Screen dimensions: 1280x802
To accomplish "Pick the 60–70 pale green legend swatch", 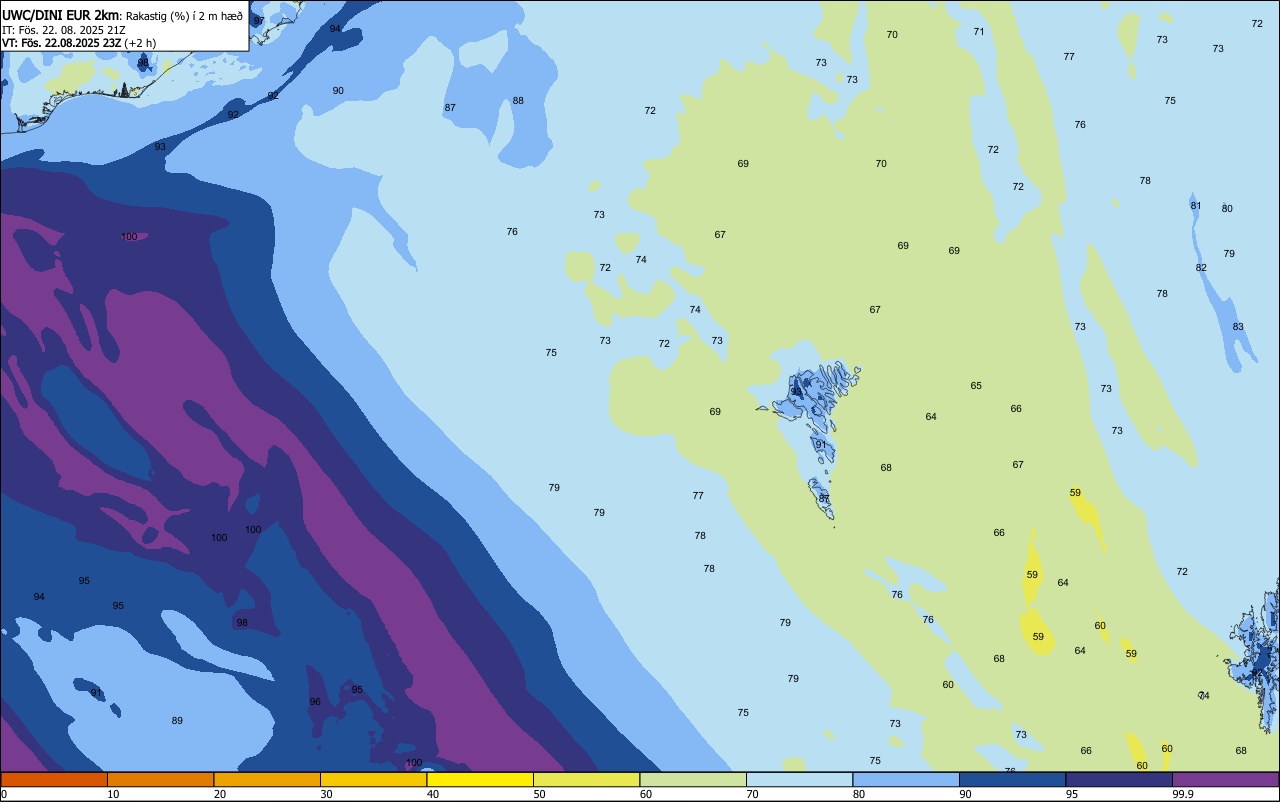I will [693, 779].
